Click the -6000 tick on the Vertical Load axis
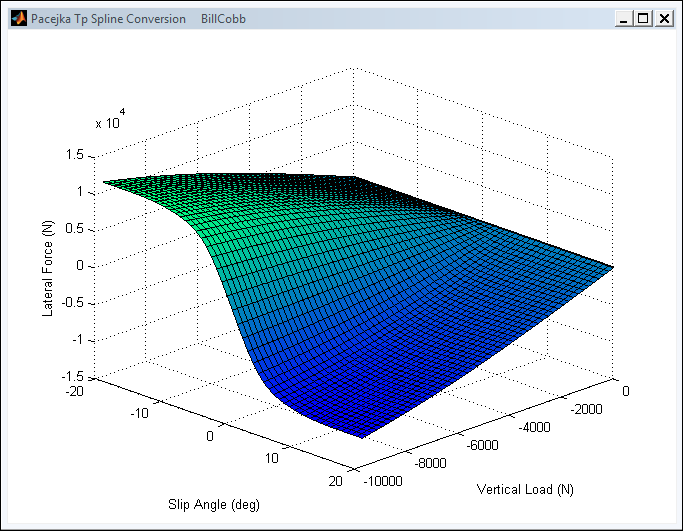 pos(482,445)
